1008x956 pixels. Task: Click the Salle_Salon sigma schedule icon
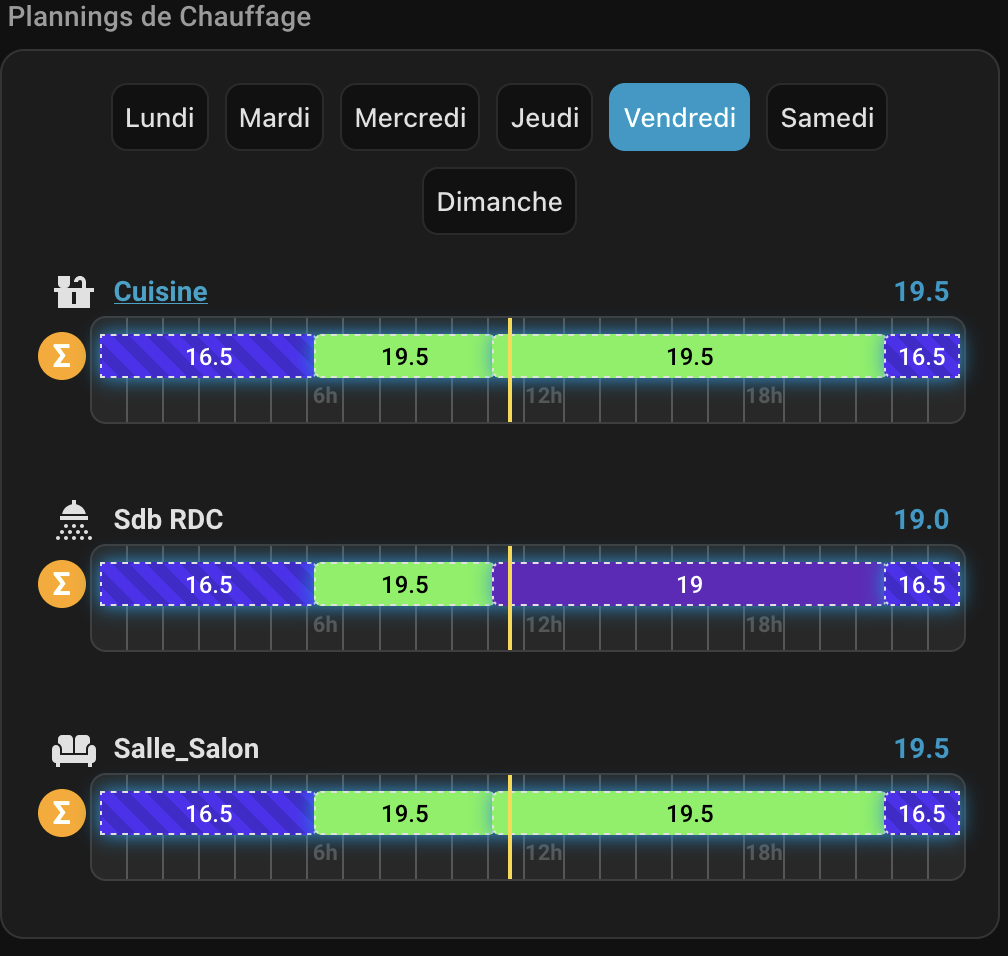click(x=61, y=814)
